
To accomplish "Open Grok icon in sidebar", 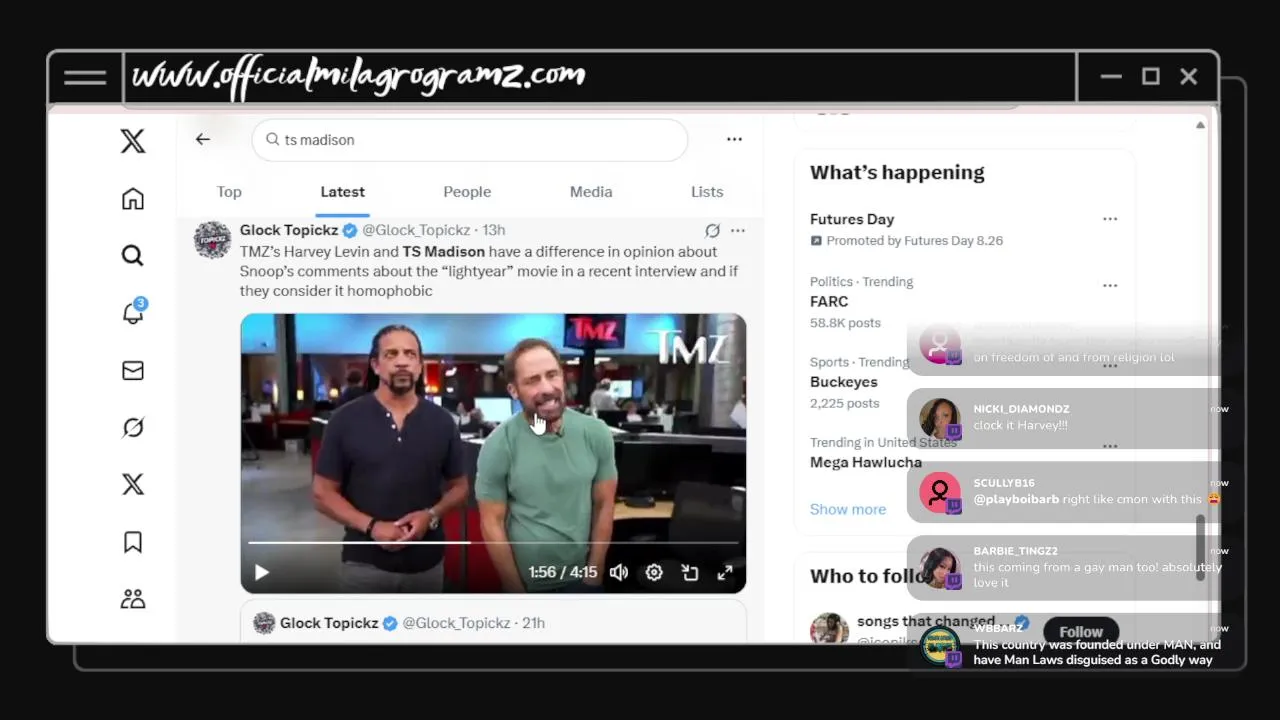I will 133,428.
